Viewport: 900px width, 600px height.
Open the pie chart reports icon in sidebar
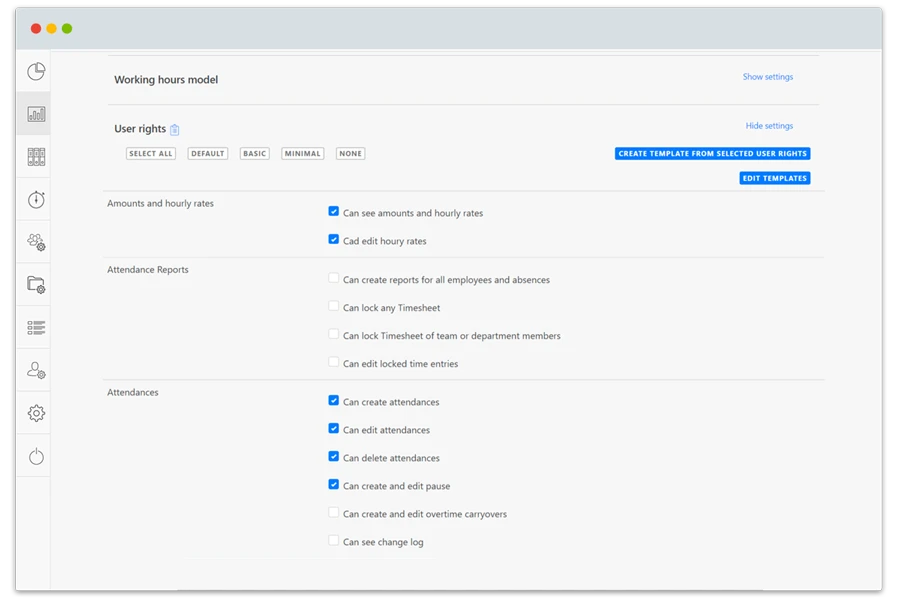(34, 70)
